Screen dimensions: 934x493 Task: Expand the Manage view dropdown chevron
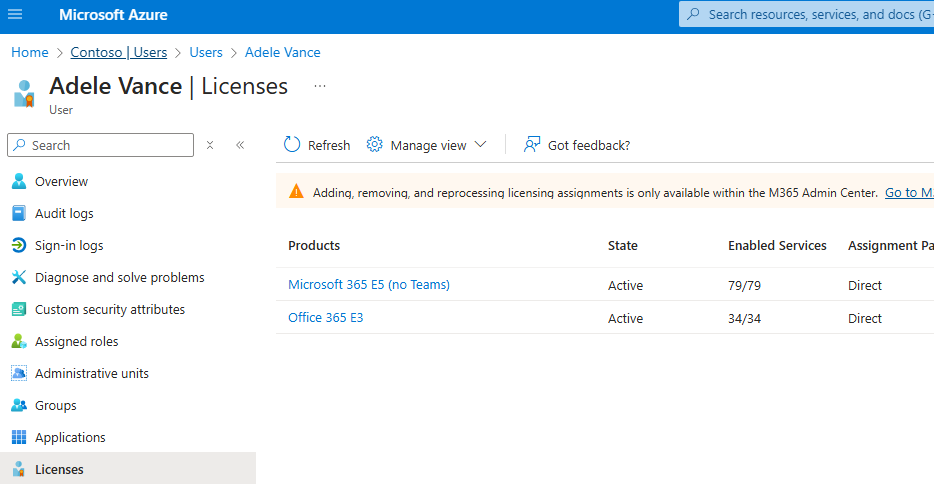pos(481,145)
